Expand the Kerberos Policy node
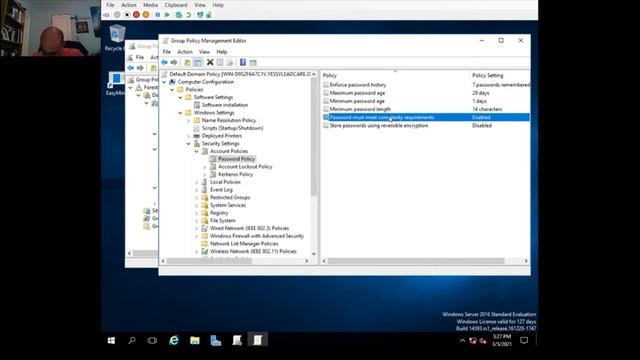640x360 pixels. coord(204,175)
